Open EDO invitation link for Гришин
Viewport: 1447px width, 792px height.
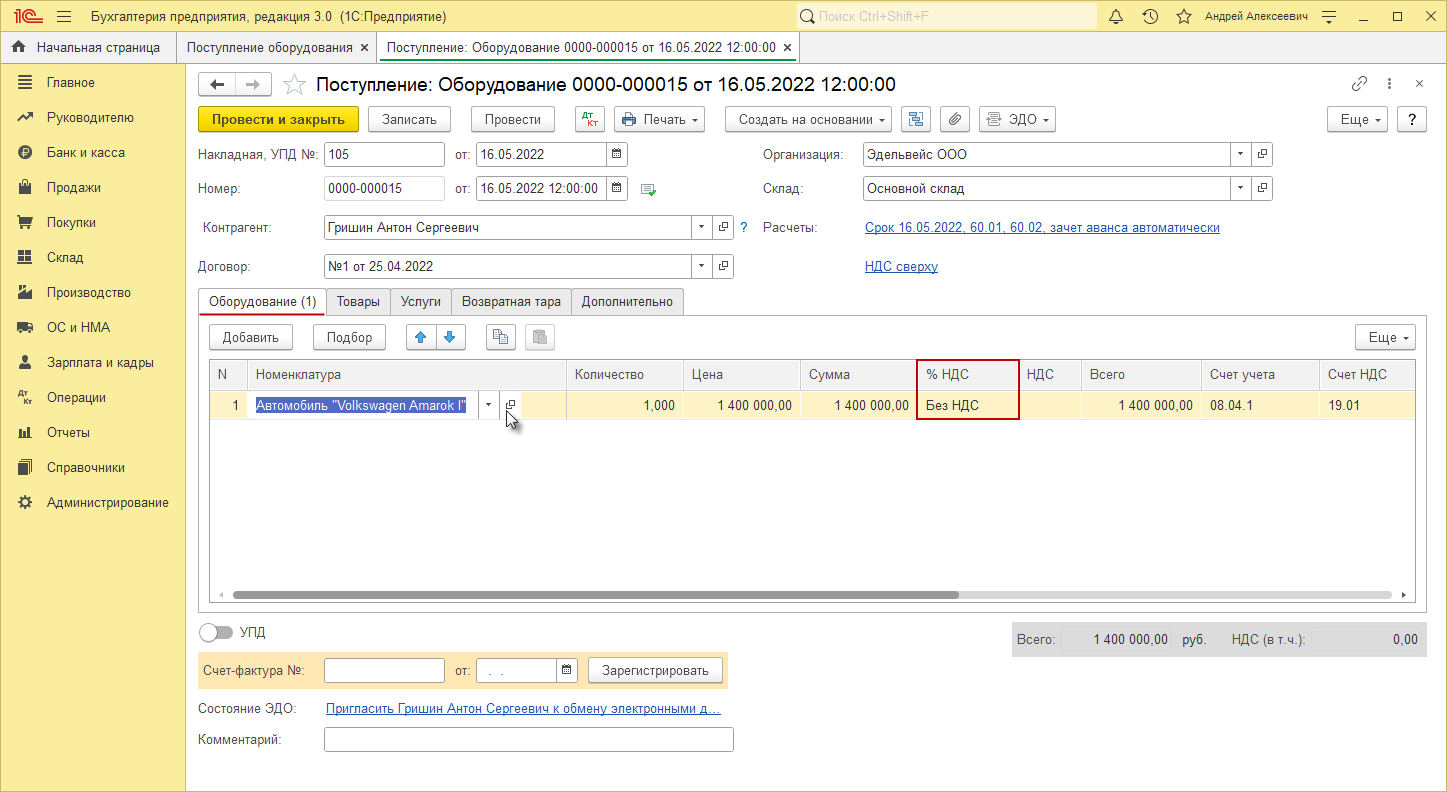(x=523, y=709)
